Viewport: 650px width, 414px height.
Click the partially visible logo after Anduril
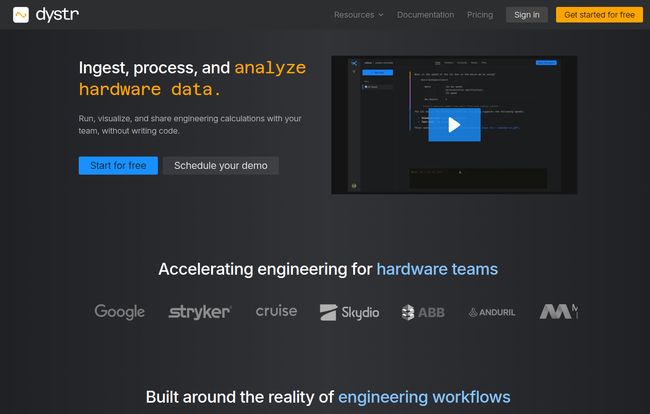[x=558, y=312]
